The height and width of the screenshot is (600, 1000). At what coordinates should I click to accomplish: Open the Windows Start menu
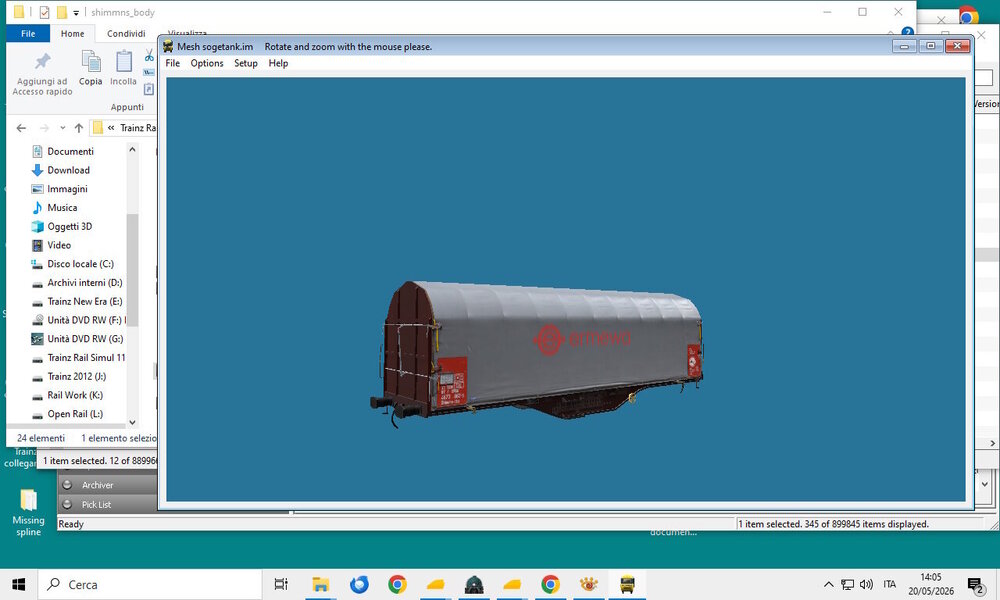(18, 584)
